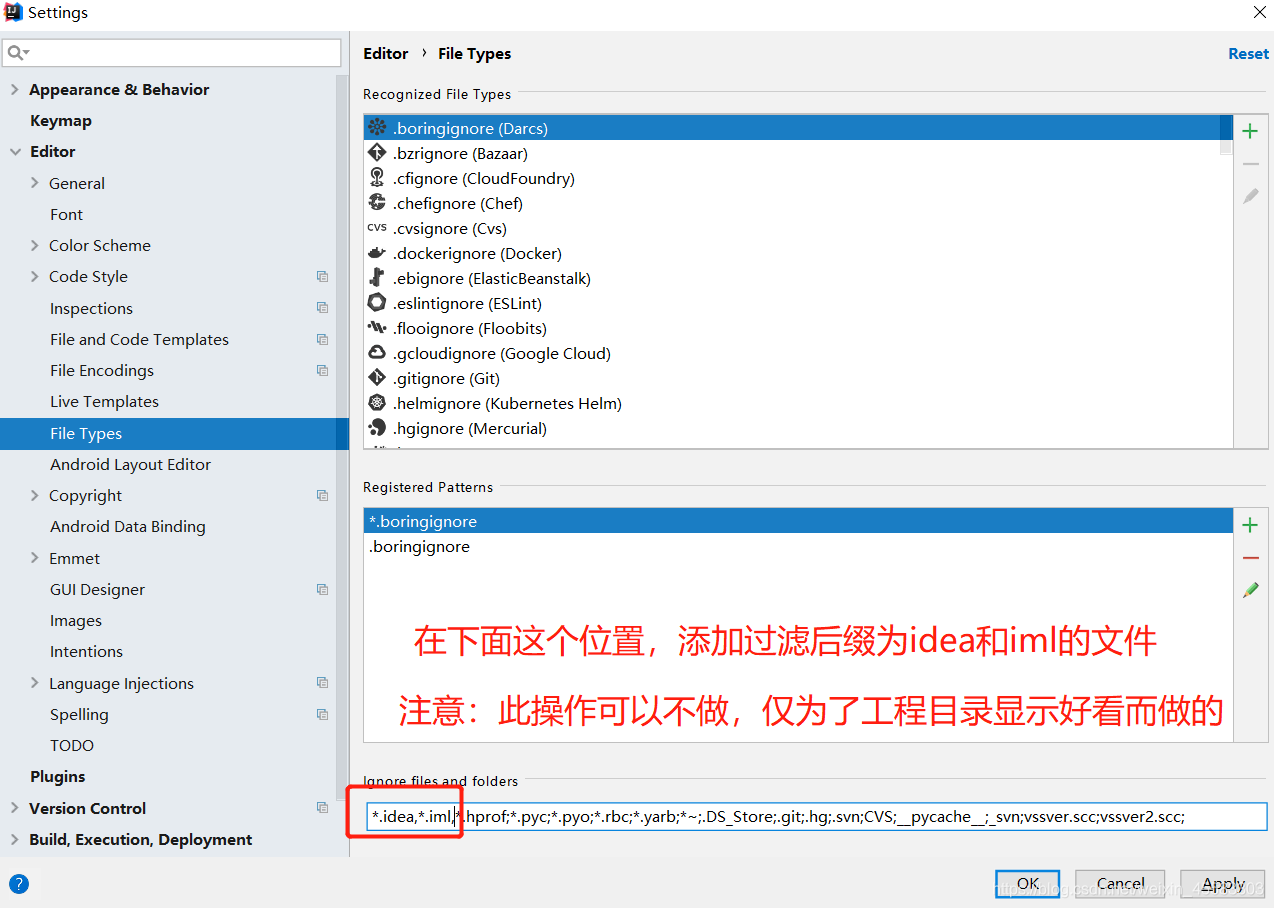Select Android Data Binding settings

pyautogui.click(x=127, y=527)
